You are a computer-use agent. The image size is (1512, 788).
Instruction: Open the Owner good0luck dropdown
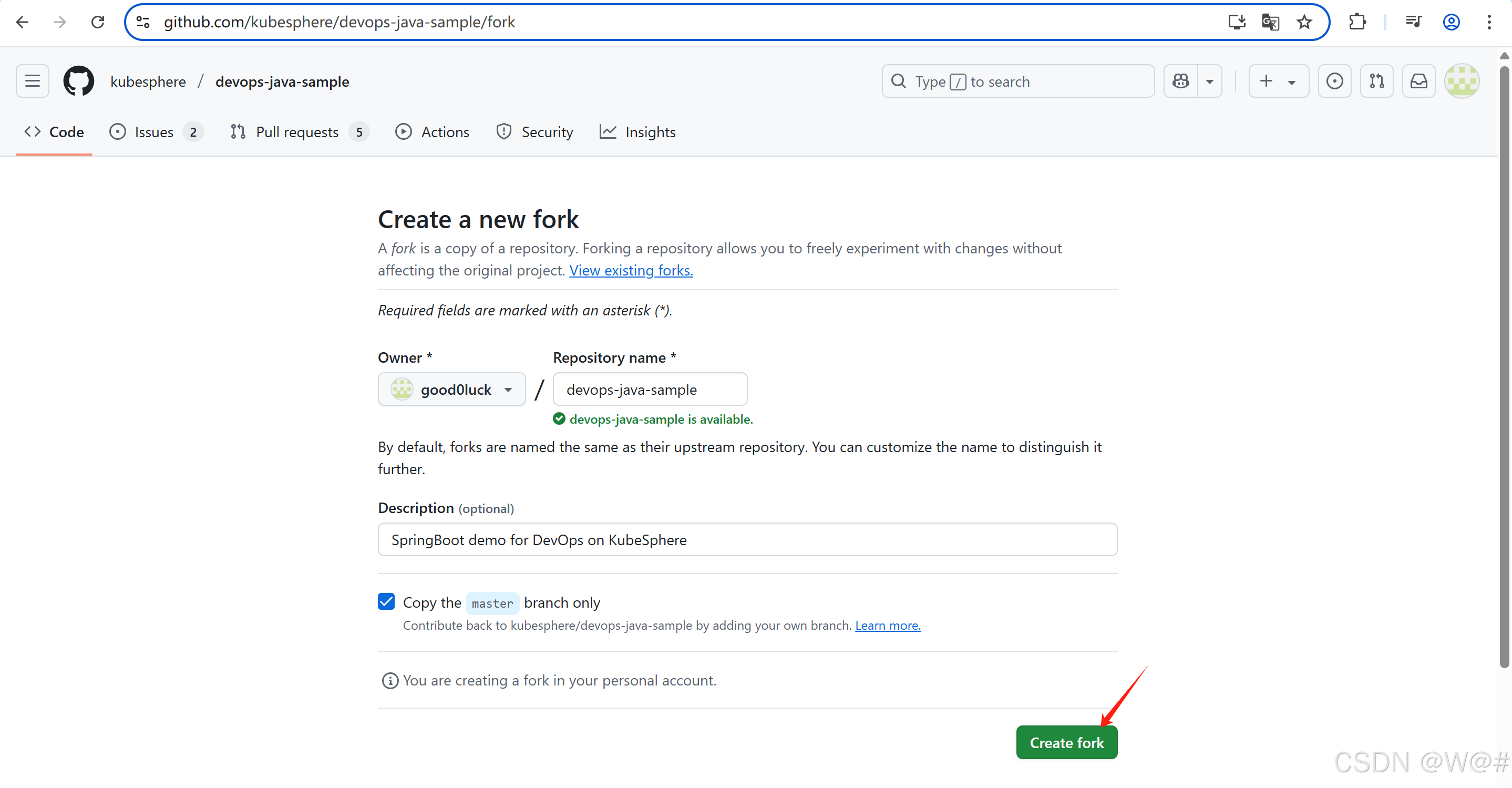451,390
